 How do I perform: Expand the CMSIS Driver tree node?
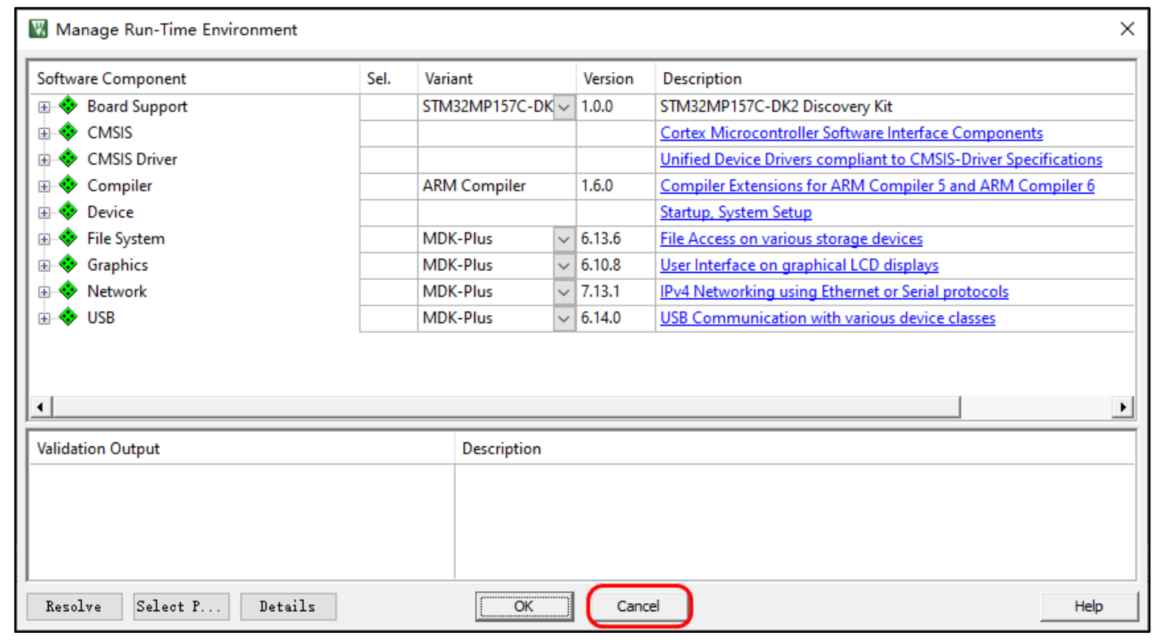44,160
